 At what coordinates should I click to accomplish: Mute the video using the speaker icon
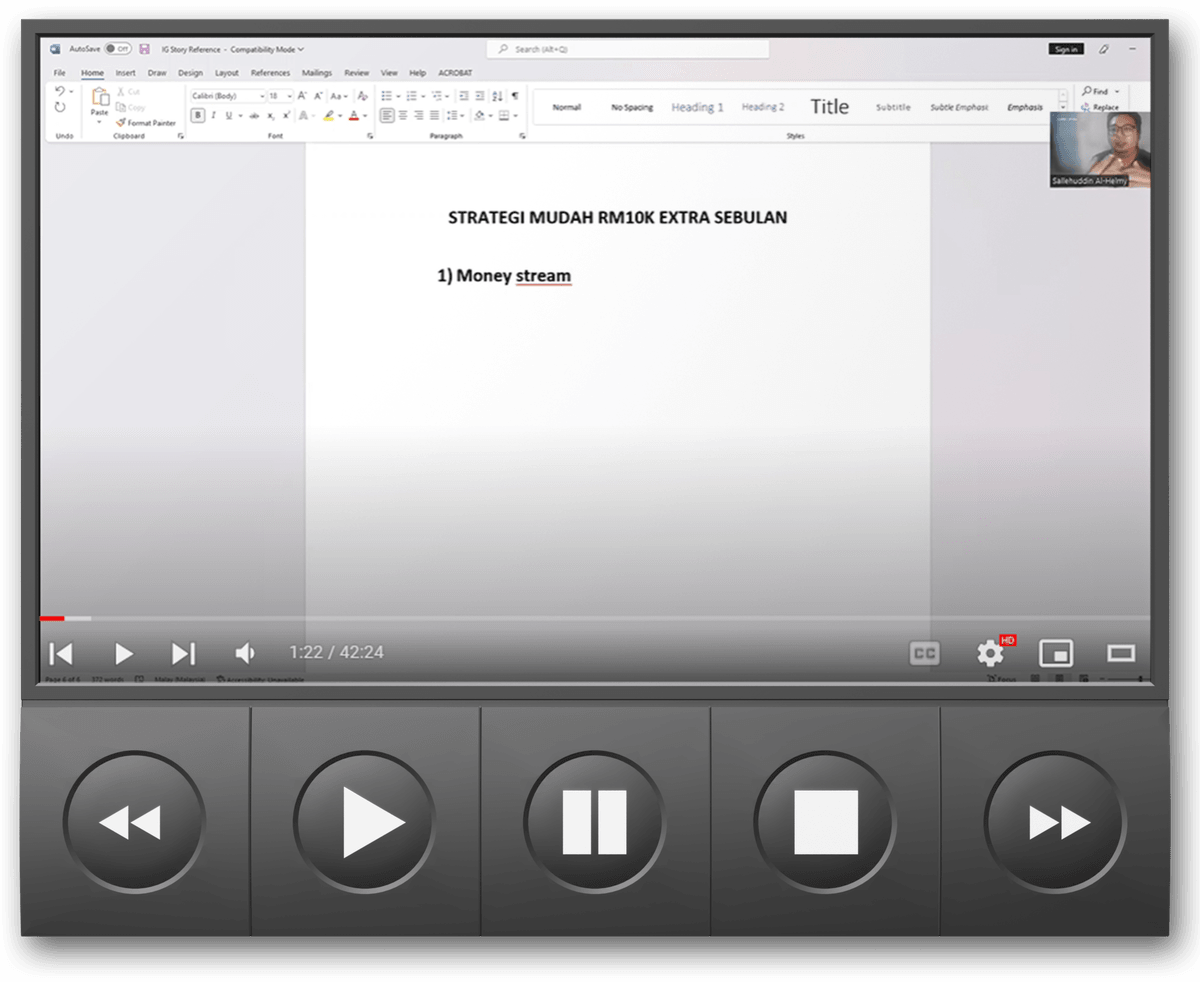[245, 654]
